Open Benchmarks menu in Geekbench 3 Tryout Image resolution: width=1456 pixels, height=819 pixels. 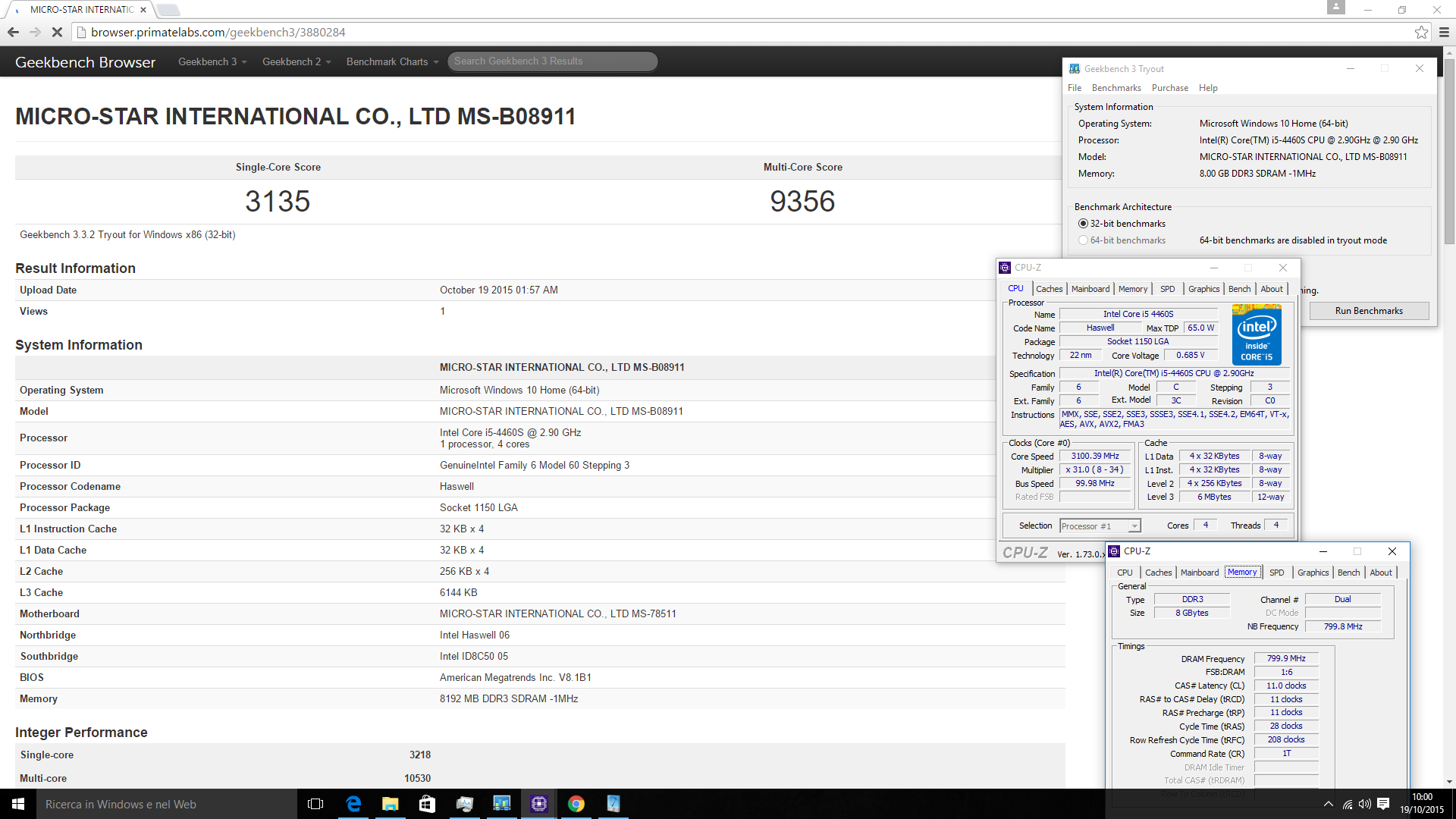click(x=1116, y=88)
